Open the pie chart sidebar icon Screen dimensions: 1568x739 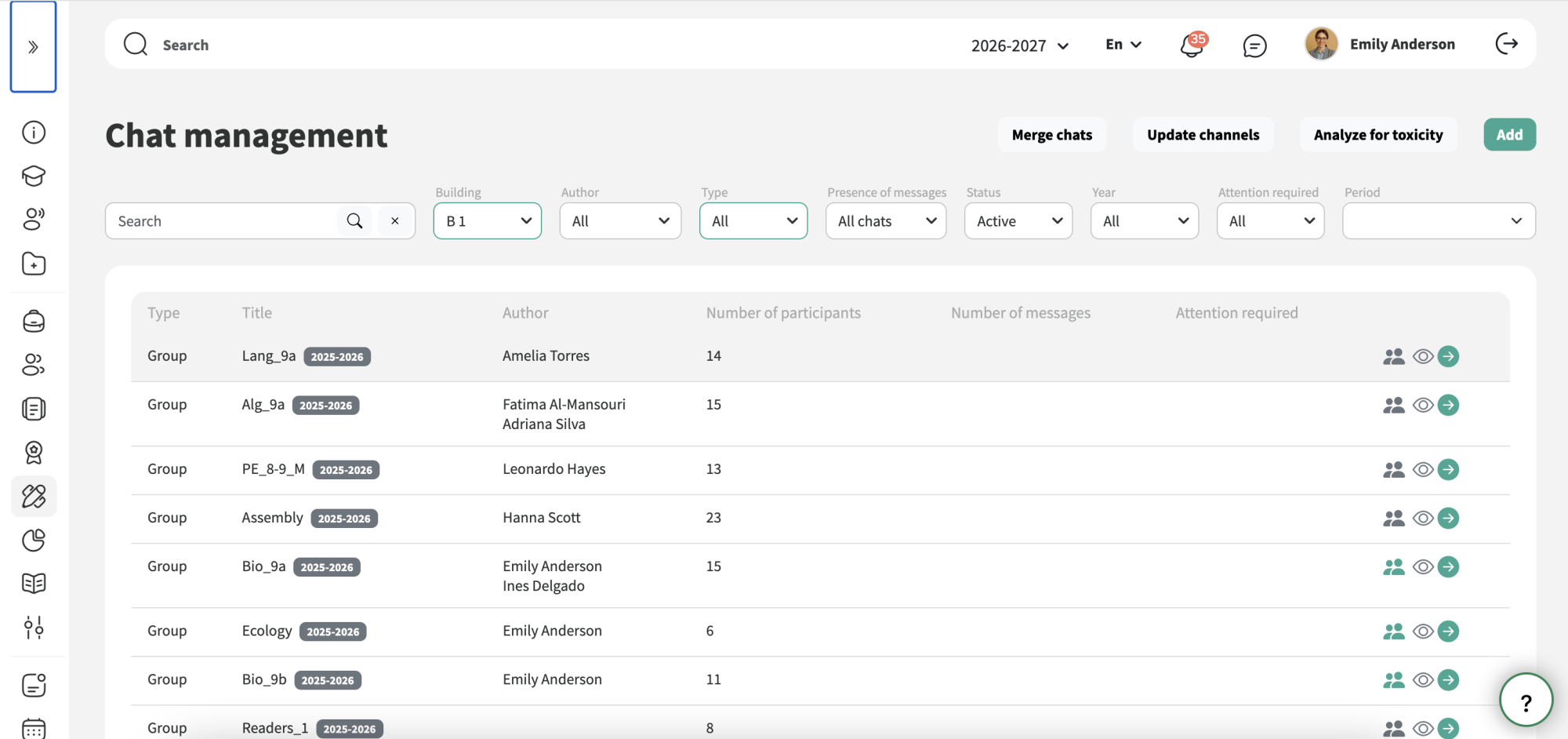[34, 540]
